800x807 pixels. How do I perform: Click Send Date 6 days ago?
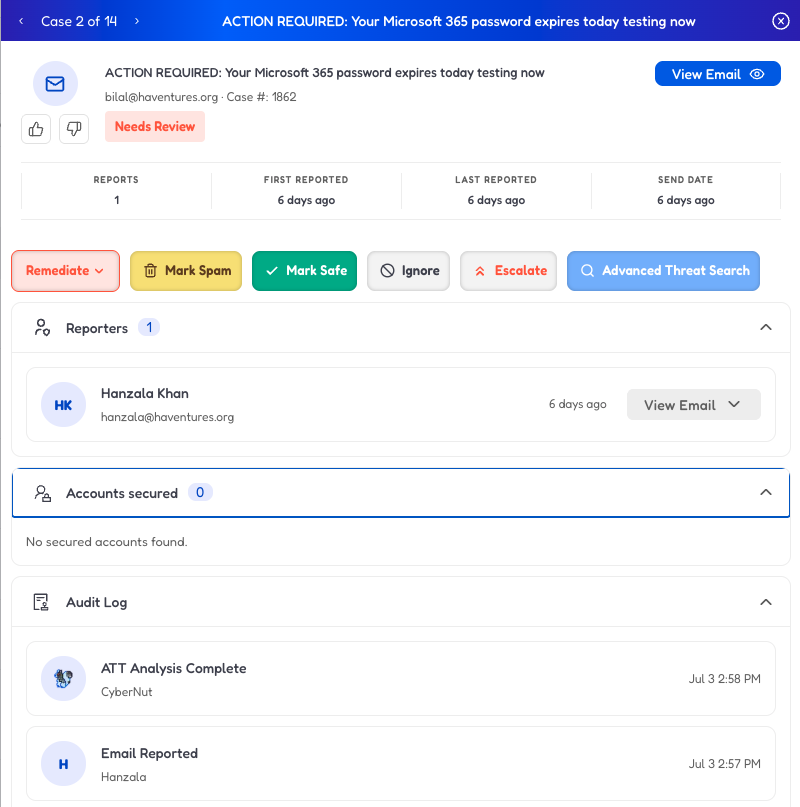(x=686, y=200)
